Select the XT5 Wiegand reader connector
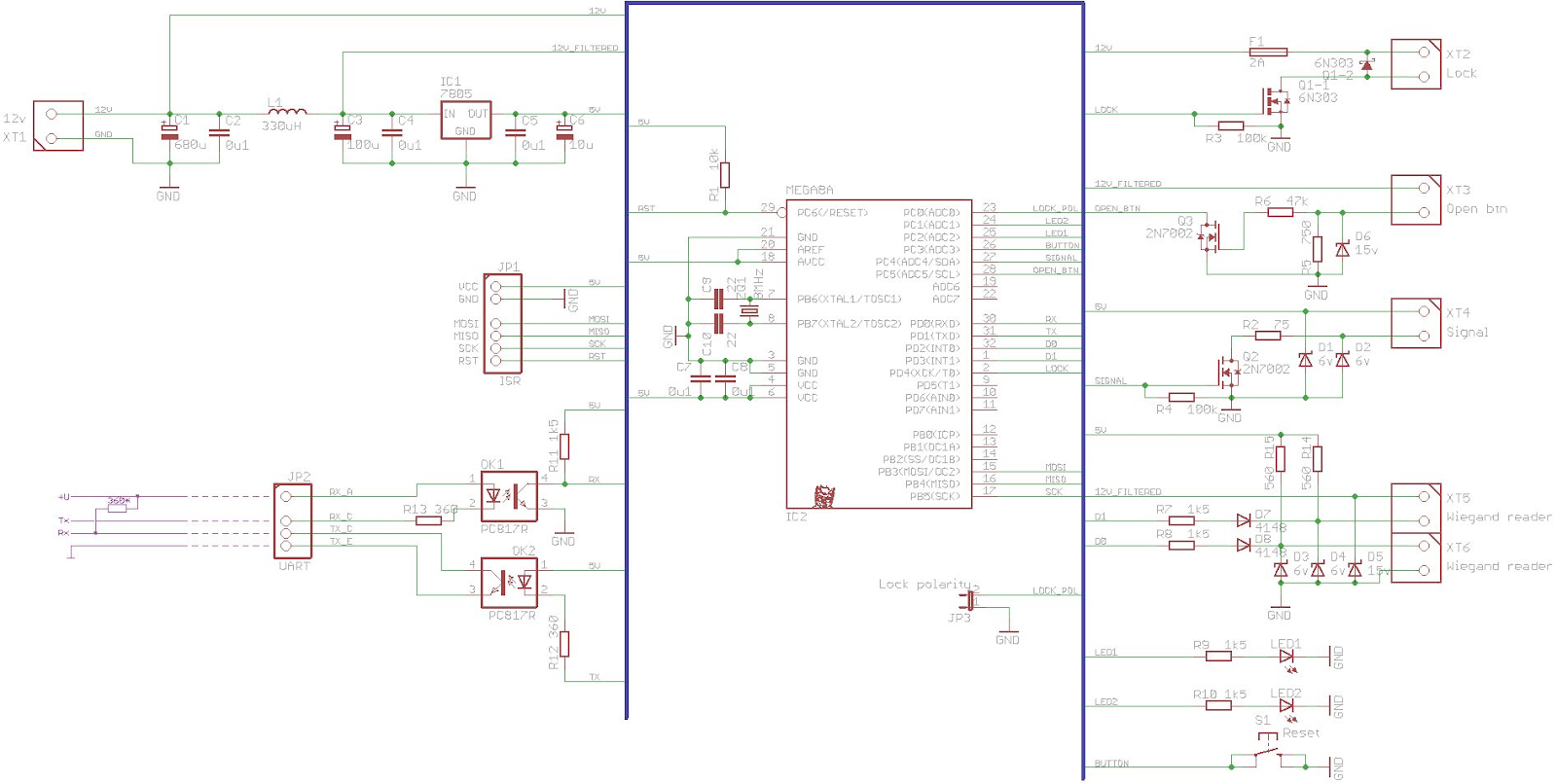This screenshot has width=1557, height=784. click(x=1415, y=508)
